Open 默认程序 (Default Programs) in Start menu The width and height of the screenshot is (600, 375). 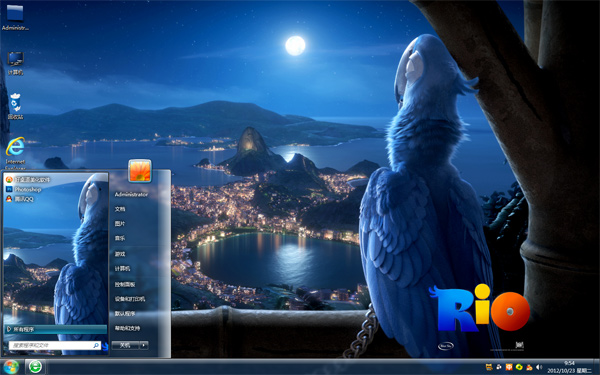click(x=125, y=313)
